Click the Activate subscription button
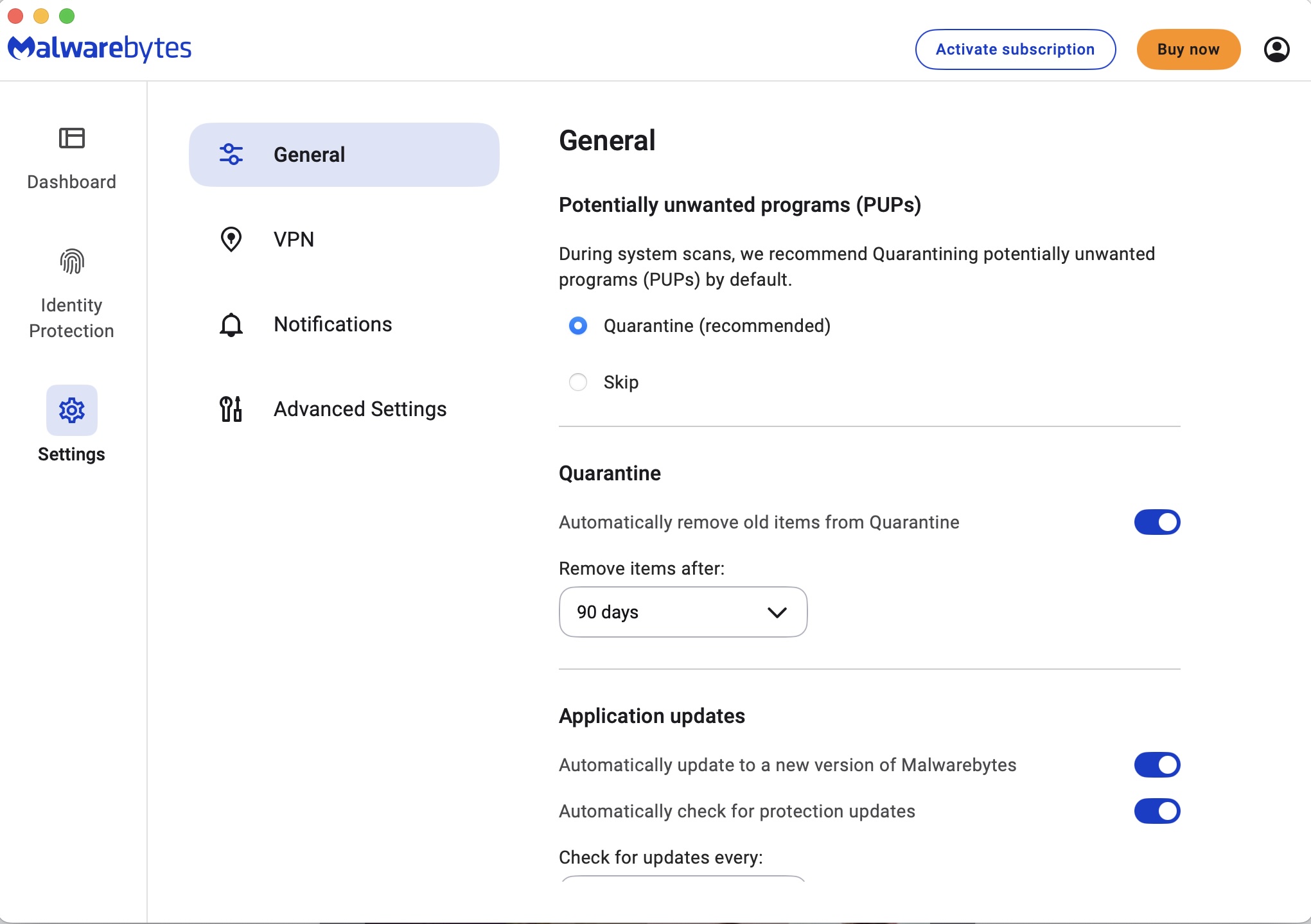The height and width of the screenshot is (924, 1311). [1014, 49]
